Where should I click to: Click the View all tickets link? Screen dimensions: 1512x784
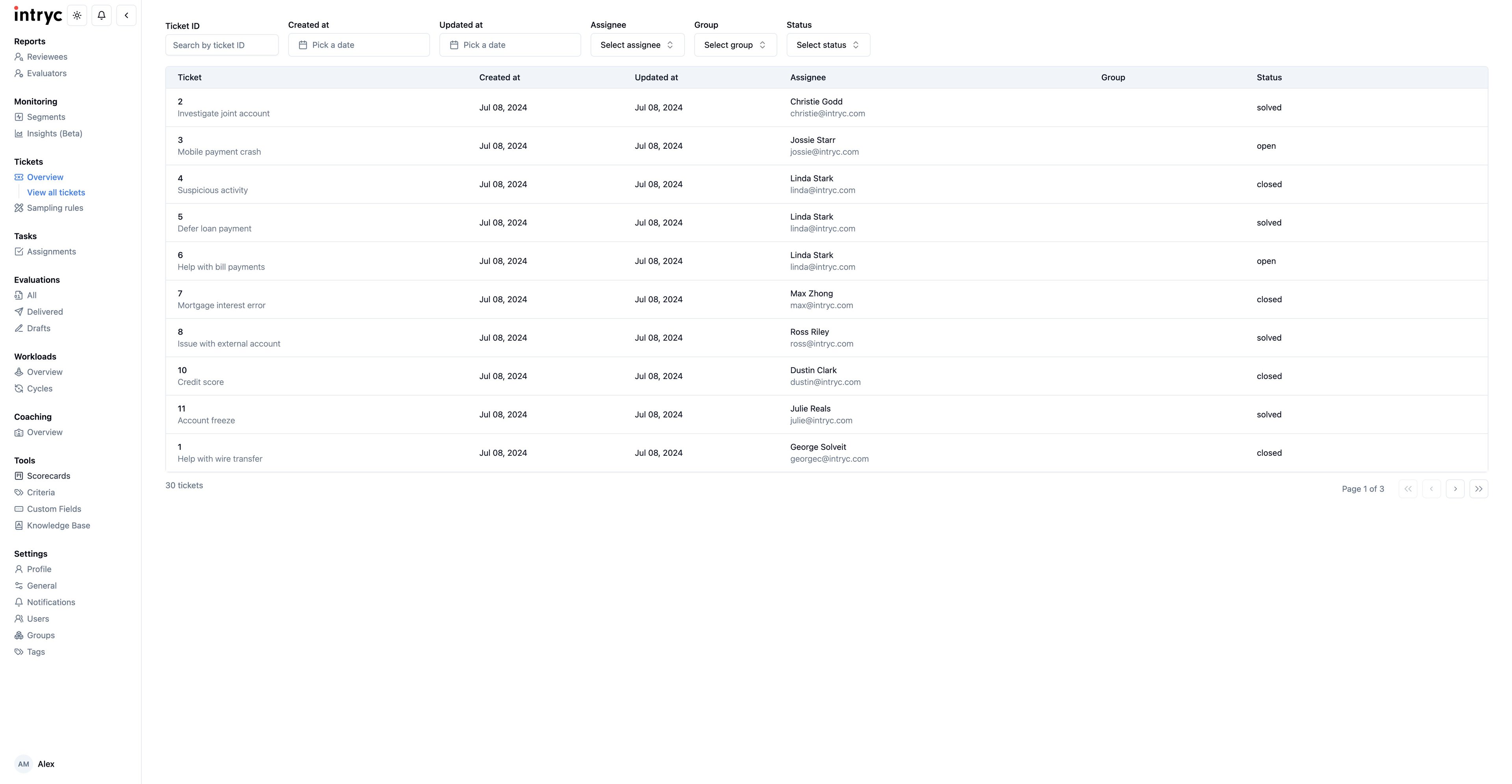pyautogui.click(x=56, y=192)
